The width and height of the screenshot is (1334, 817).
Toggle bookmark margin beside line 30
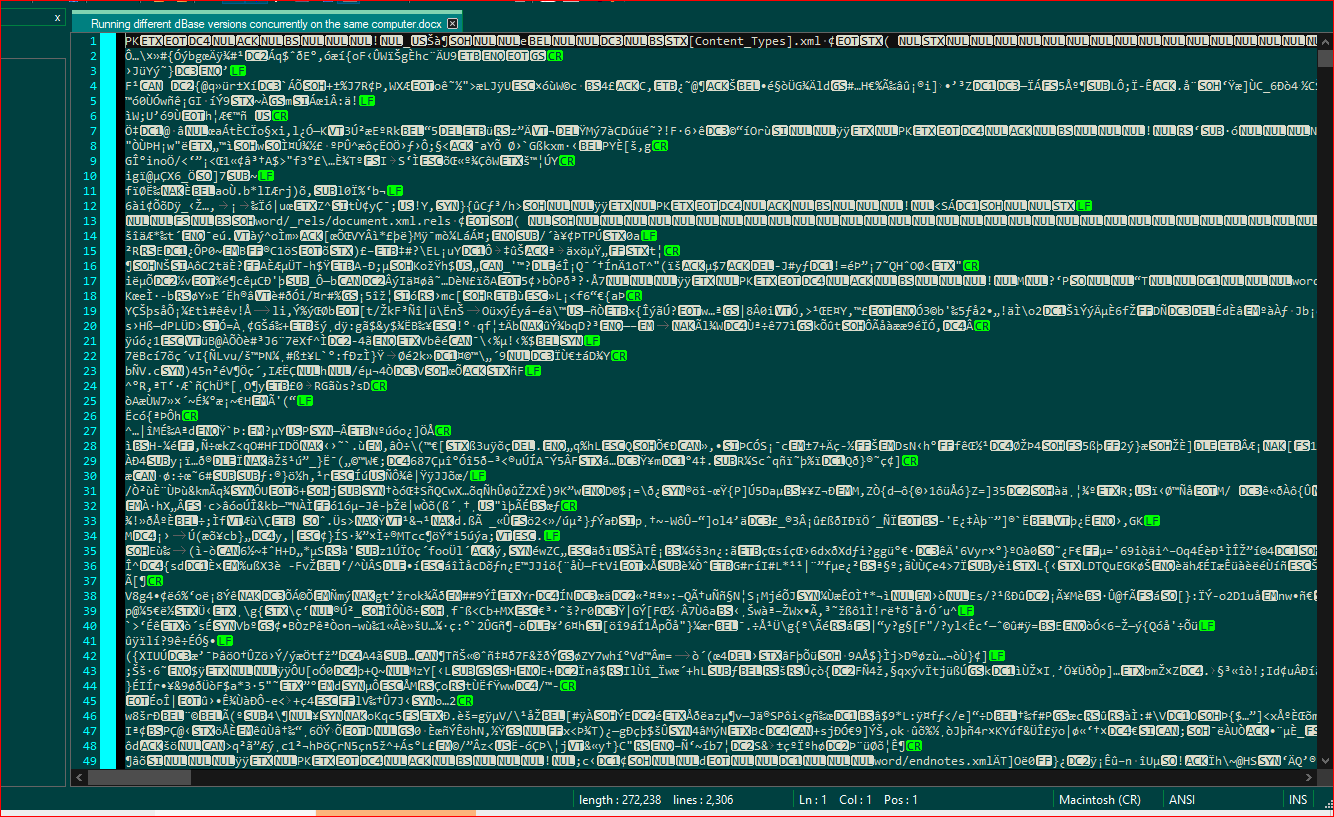[108, 476]
